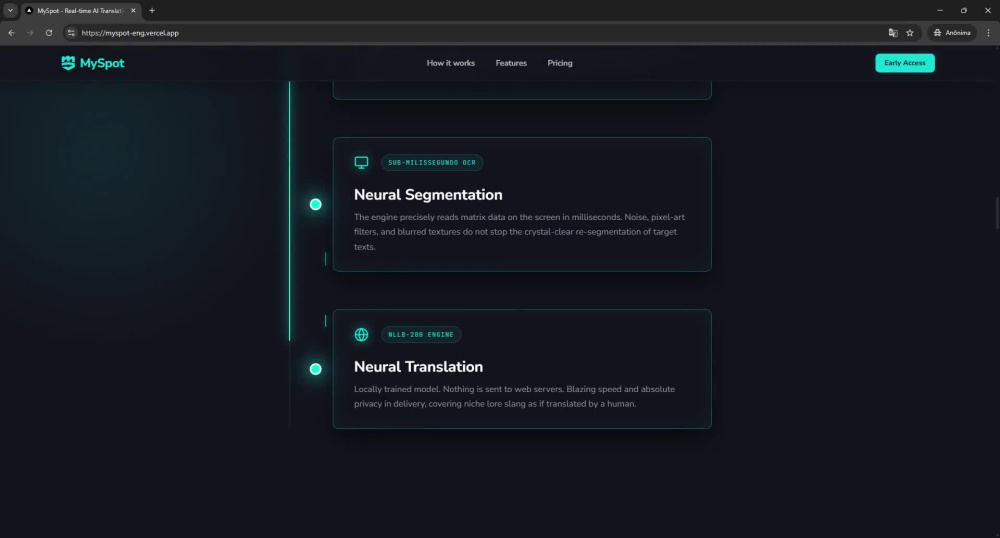Click the globe icon in Neural Translation card

[362, 335]
